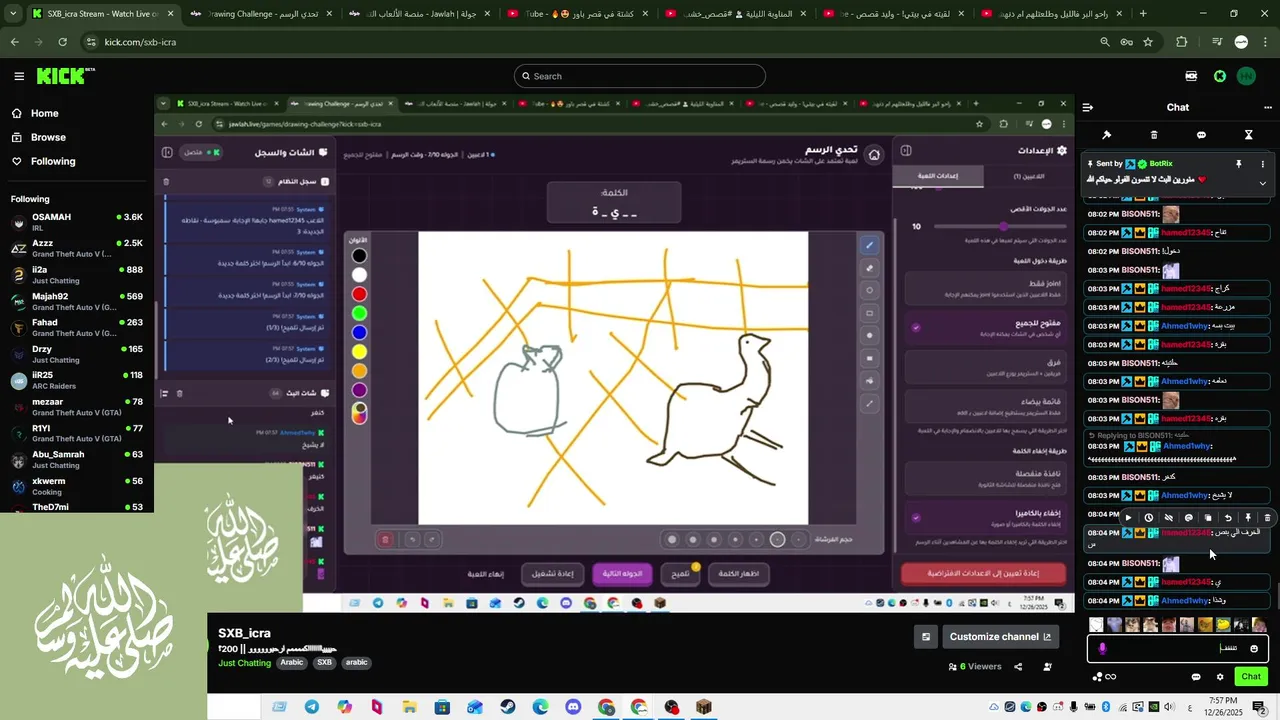Viewport: 1280px width, 720px height.
Task: Select the filled rectangle shape tool
Action: pos(869,358)
